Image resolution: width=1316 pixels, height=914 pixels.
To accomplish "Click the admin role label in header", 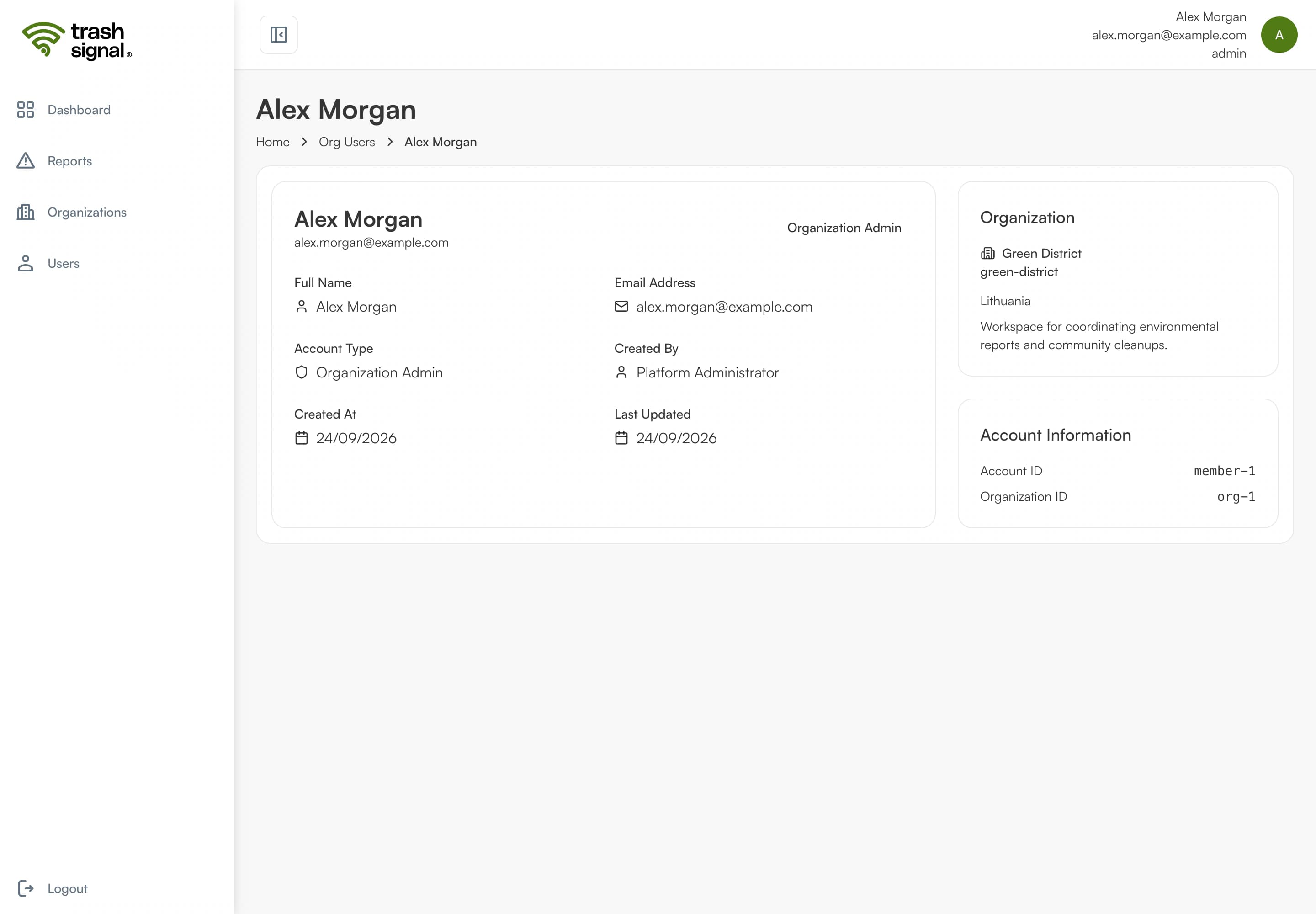I will [x=1229, y=53].
